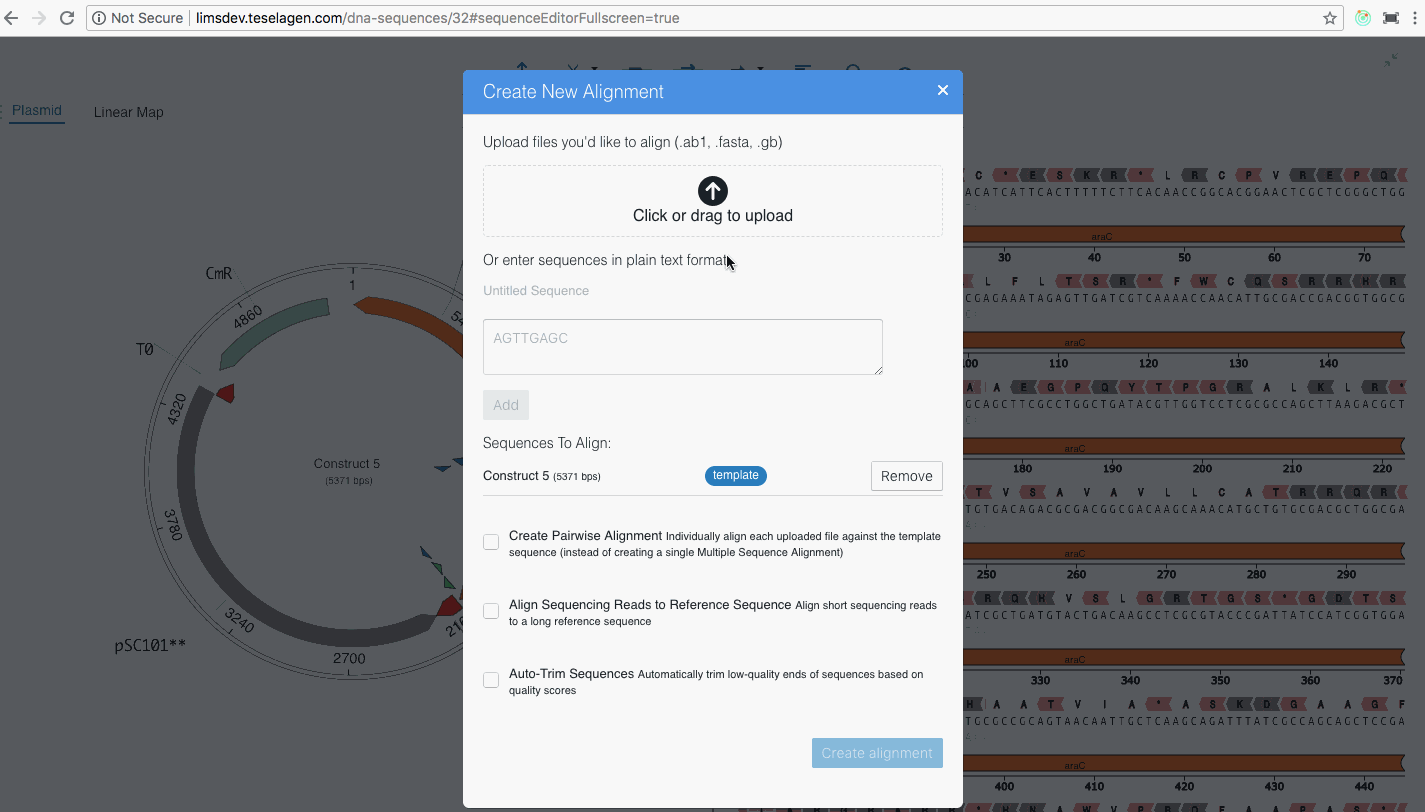This screenshot has width=1425, height=812.
Task: Click the CmR label on plasmid map
Action: tap(219, 273)
